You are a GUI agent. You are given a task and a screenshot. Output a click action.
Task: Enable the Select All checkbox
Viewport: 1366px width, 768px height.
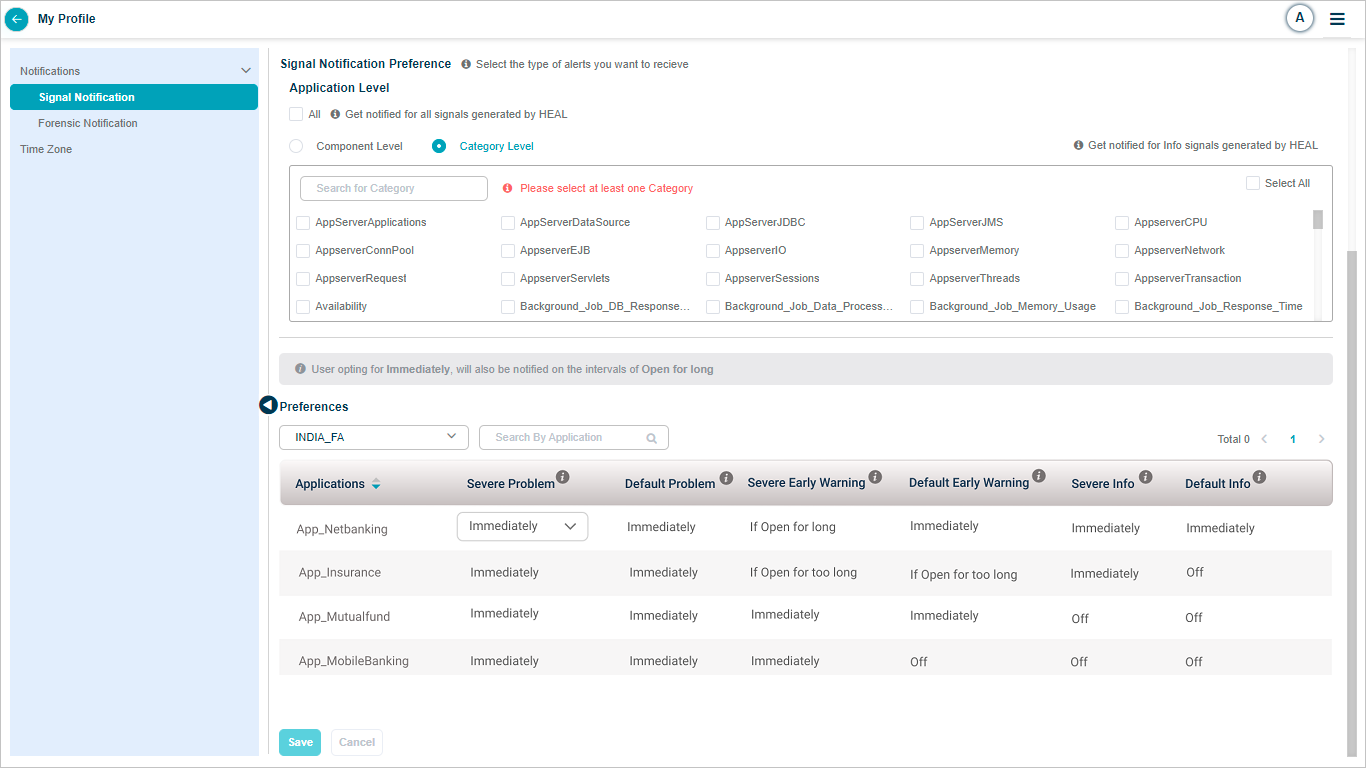click(x=1253, y=183)
